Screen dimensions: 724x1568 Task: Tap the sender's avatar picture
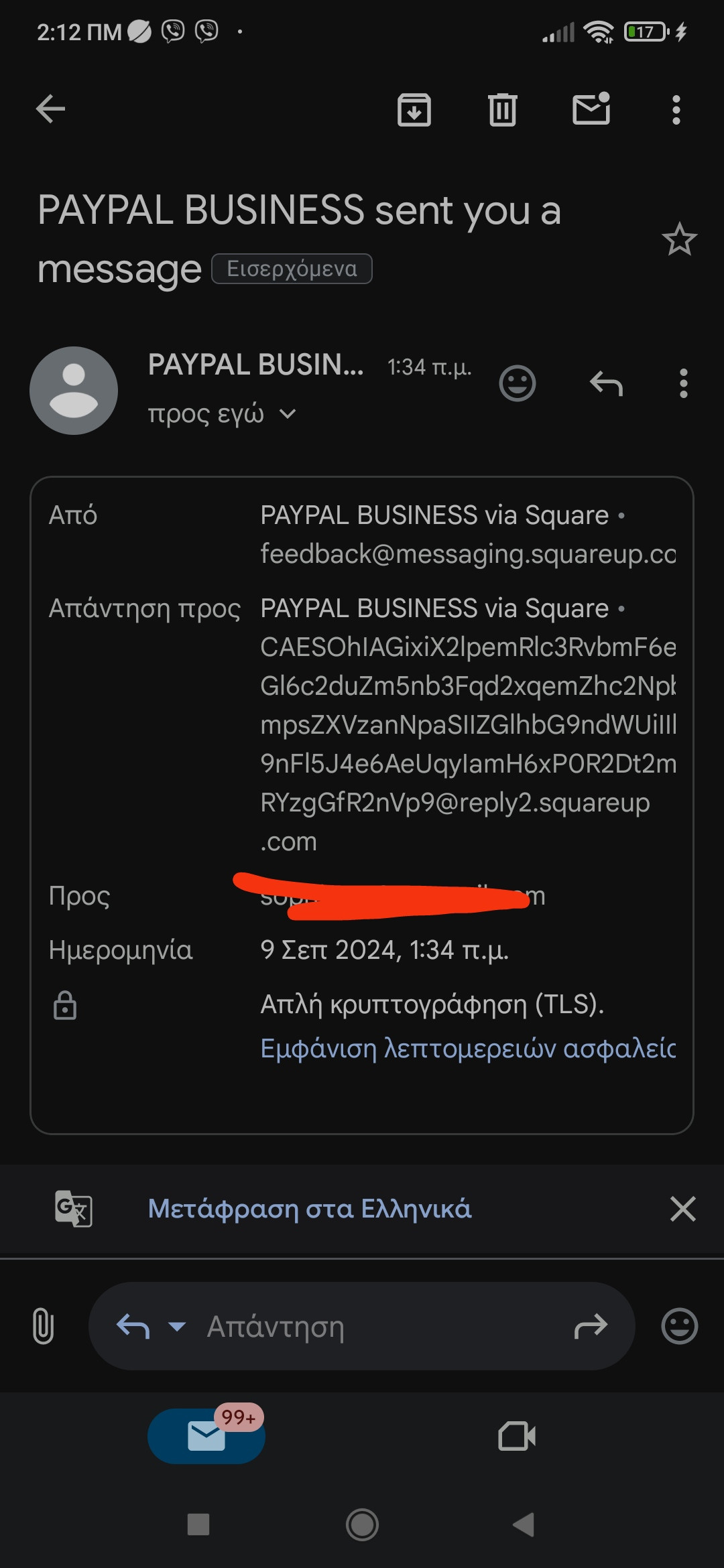tap(74, 391)
